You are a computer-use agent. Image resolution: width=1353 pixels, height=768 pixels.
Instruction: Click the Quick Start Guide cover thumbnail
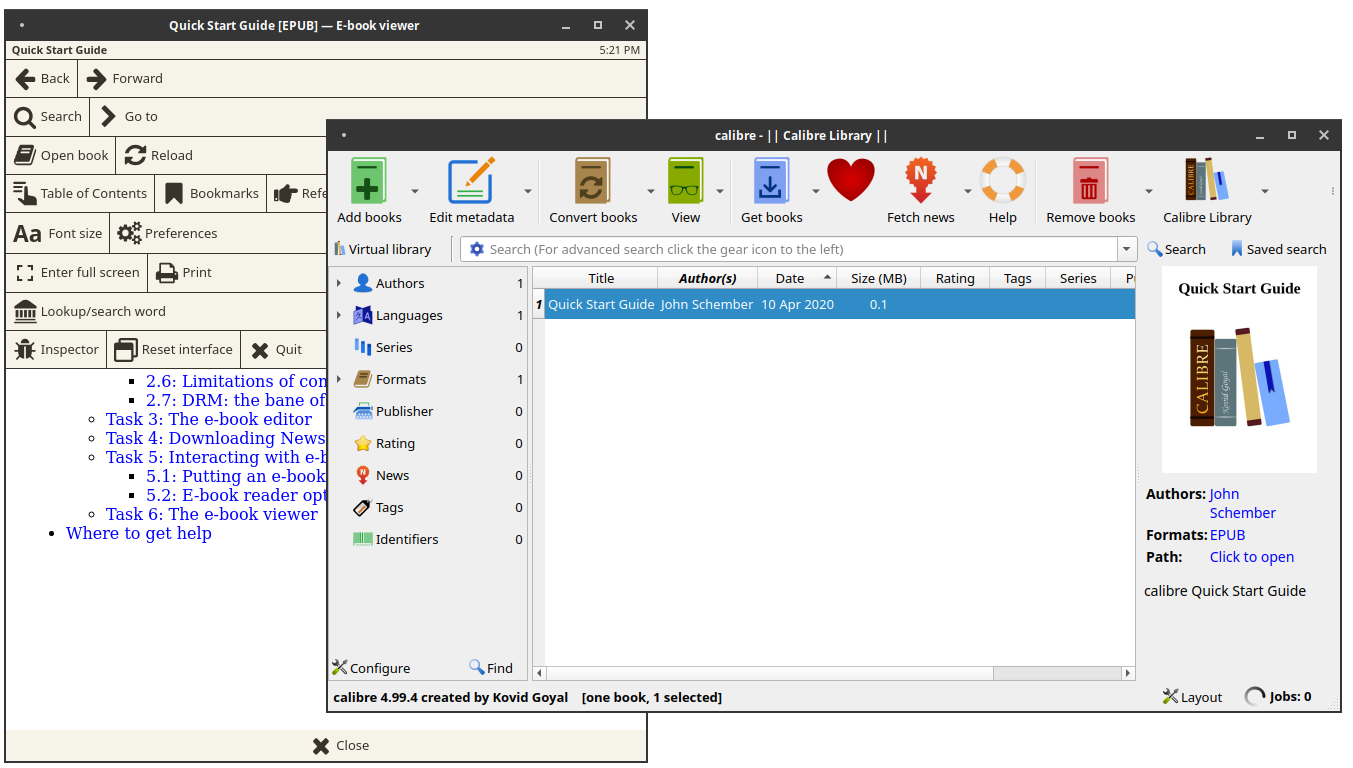pyautogui.click(x=1239, y=370)
